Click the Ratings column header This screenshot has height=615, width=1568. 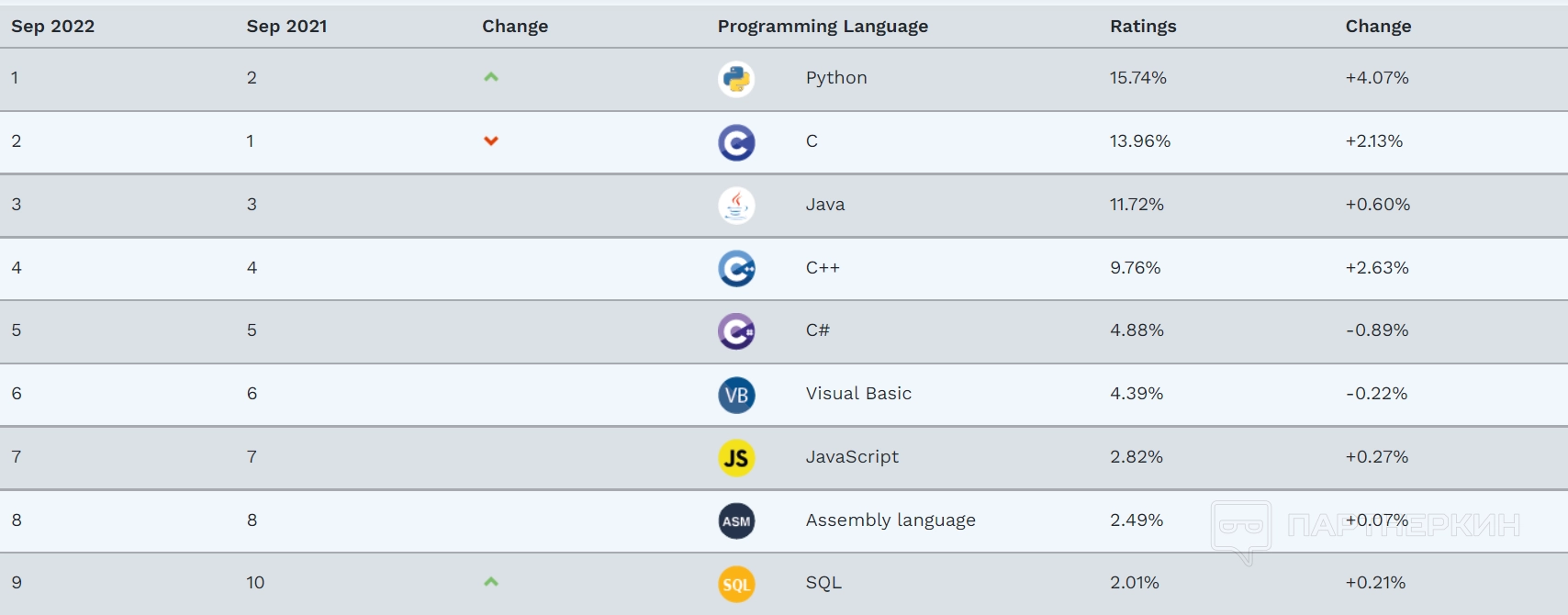tap(1143, 27)
